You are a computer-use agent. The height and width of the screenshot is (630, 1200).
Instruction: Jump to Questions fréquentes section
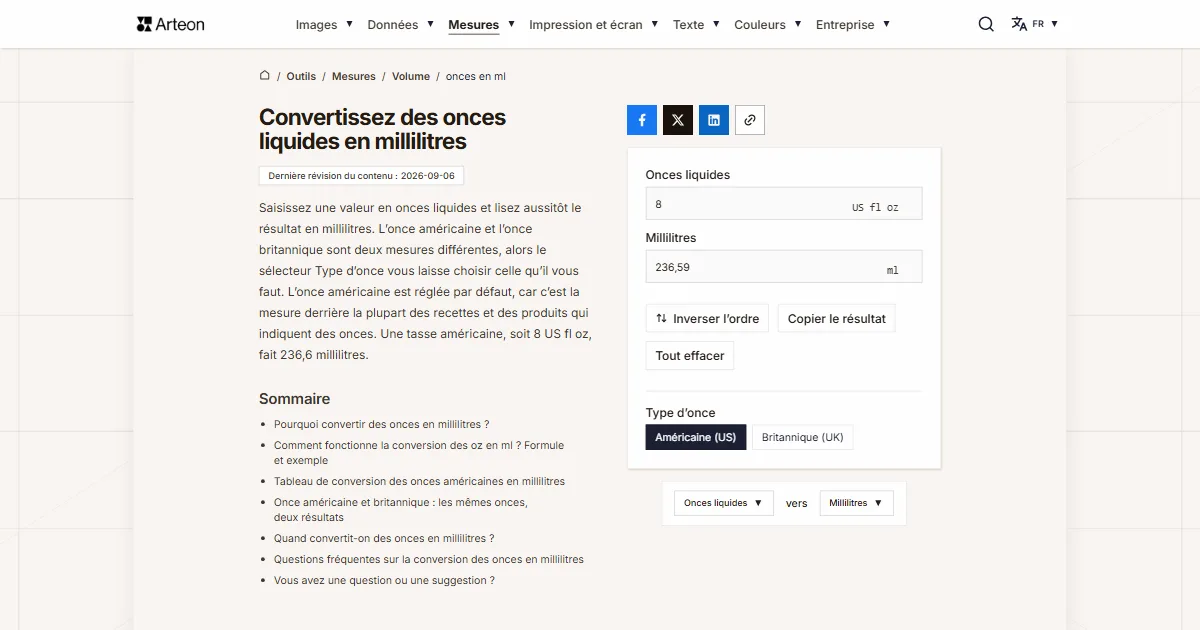click(429, 559)
